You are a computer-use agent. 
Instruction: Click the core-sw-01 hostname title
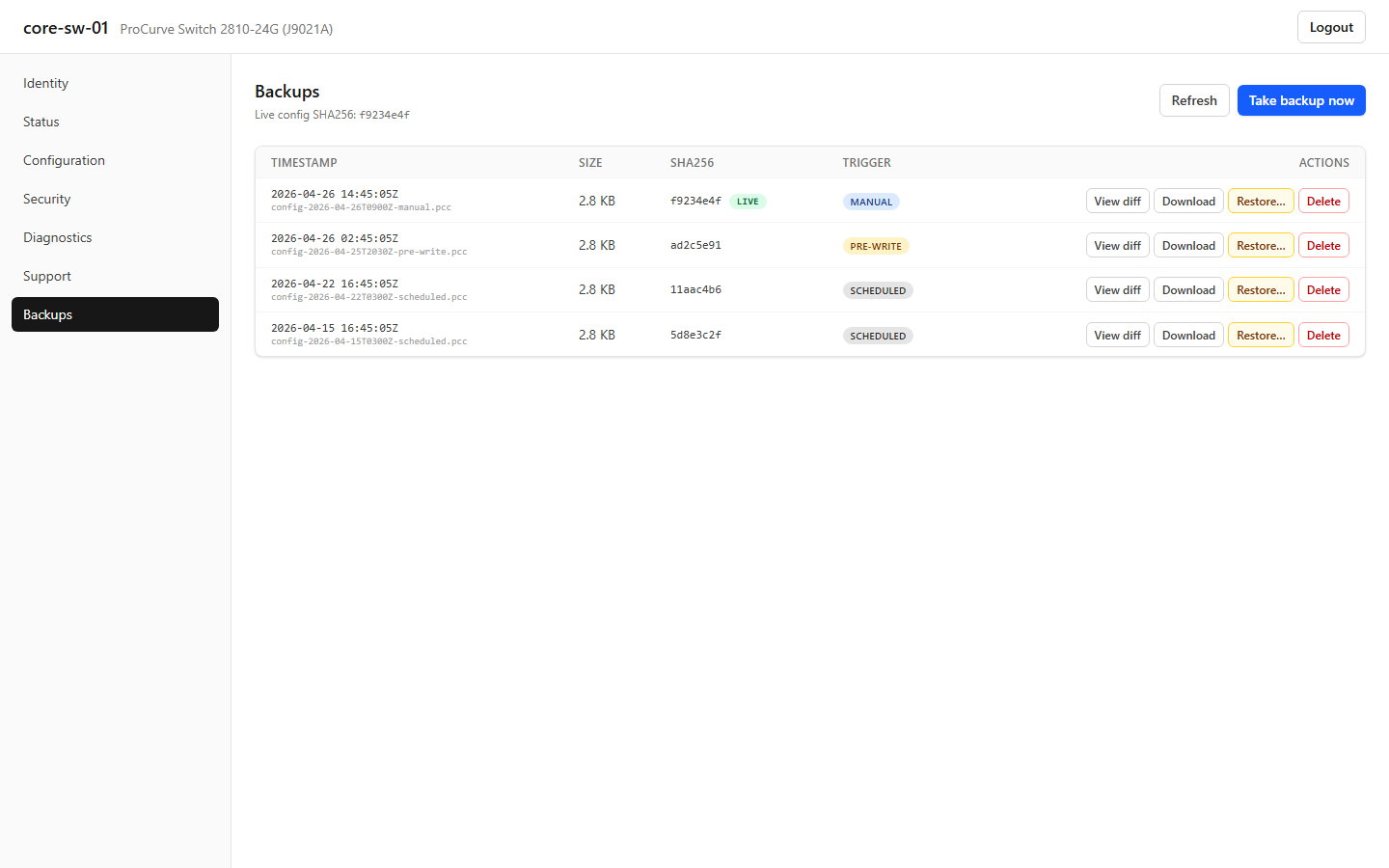click(66, 28)
